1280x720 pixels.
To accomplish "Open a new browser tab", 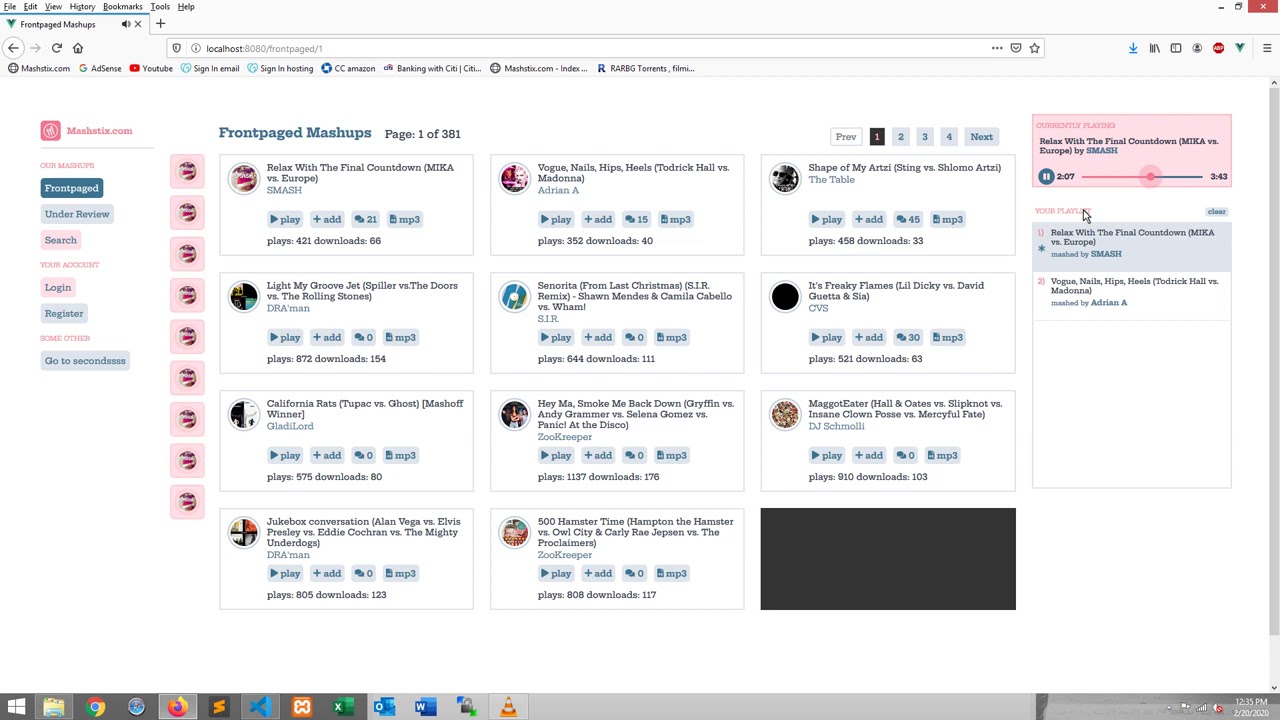I will point(160,24).
